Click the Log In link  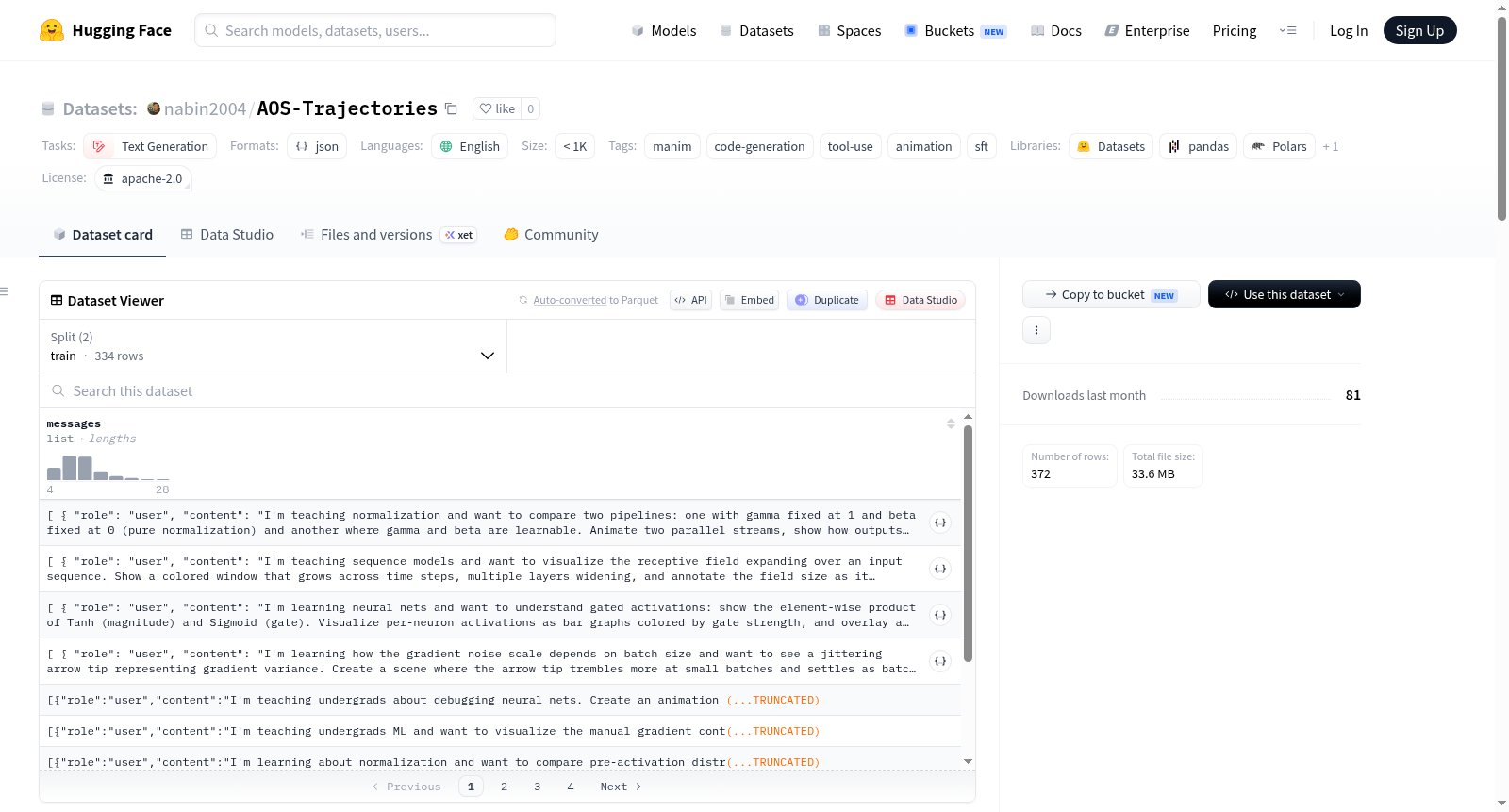1349,30
